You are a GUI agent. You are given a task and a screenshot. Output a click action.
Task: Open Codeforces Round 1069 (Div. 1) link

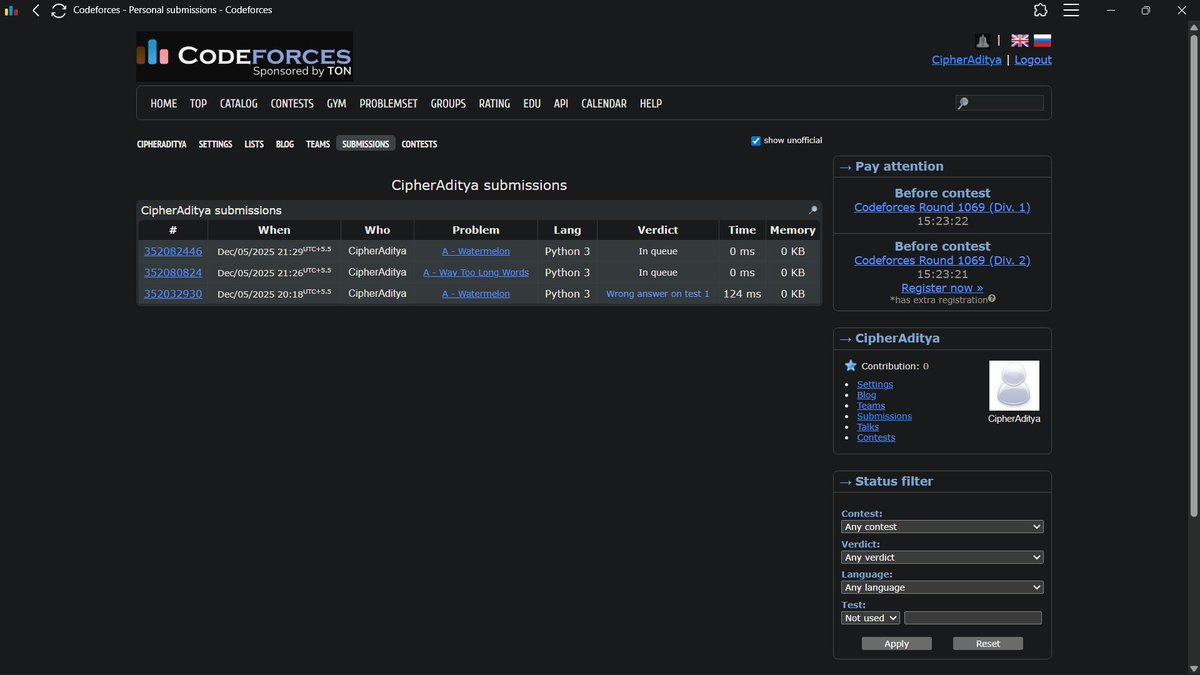942,208
